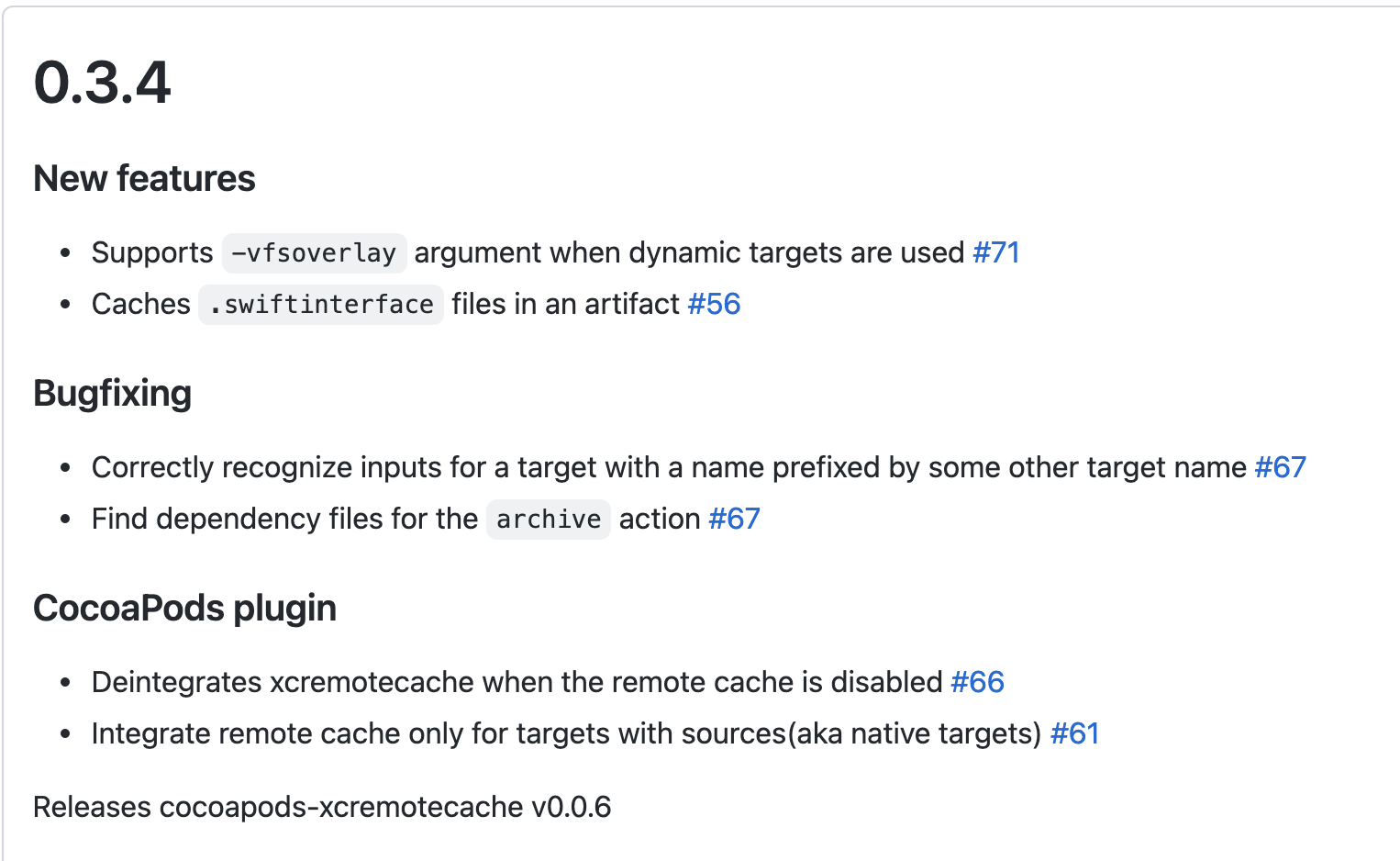The height and width of the screenshot is (861, 1400).
Task: Select the 'Bugfixing' section heading
Action: click(x=112, y=394)
